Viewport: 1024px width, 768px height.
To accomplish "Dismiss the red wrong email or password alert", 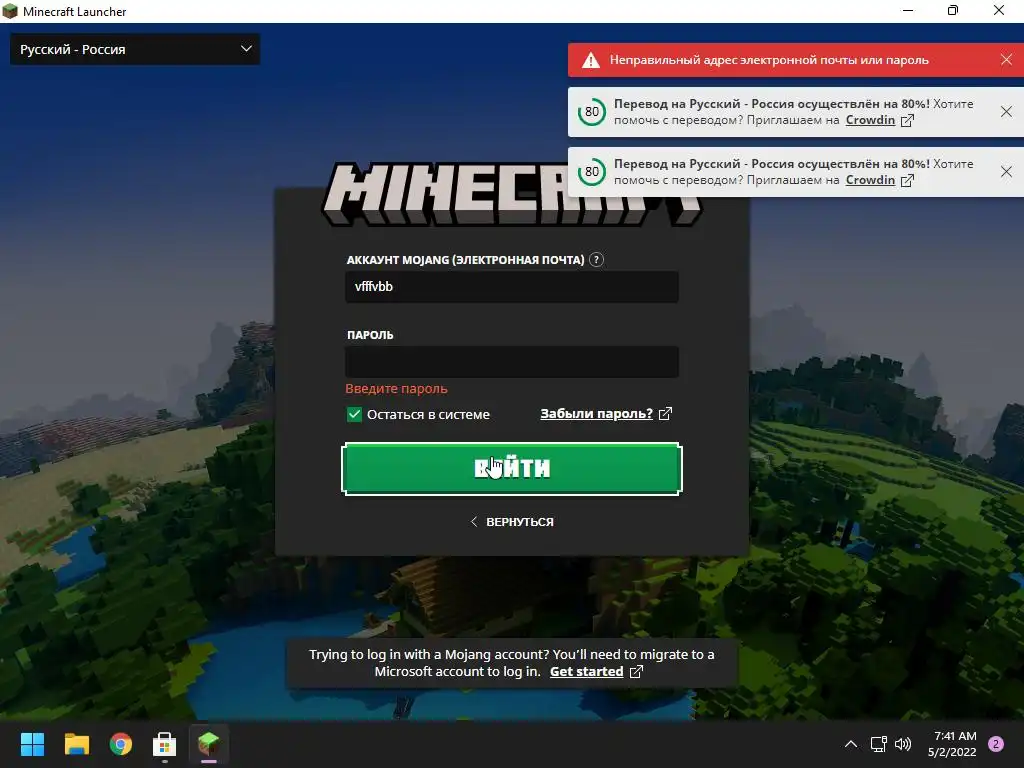I will tap(1006, 60).
